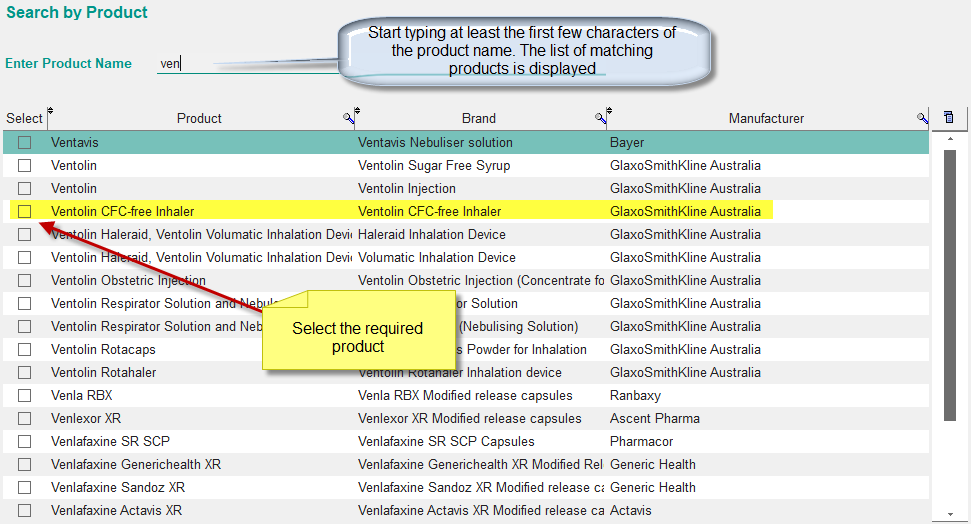Click the Ascent Pharma manufacturer cell
Image resolution: width=971 pixels, height=524 pixels.
[655, 418]
